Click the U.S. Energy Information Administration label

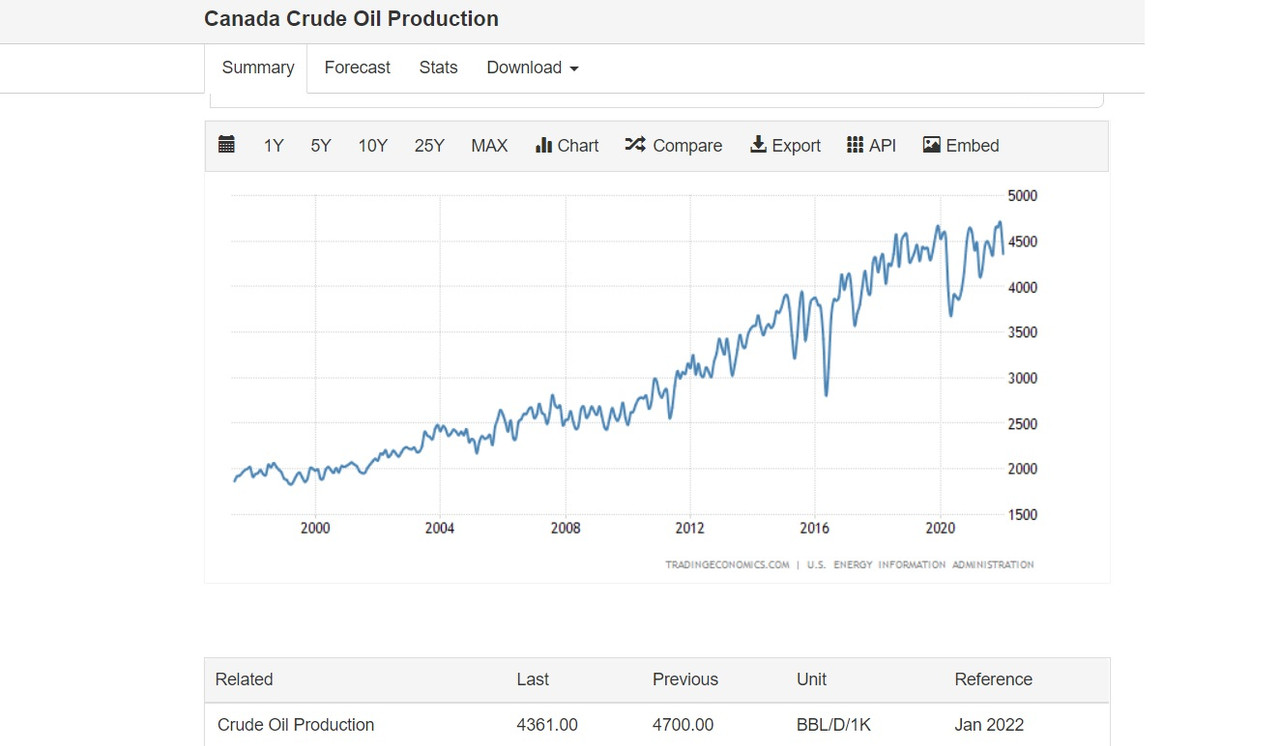point(920,565)
